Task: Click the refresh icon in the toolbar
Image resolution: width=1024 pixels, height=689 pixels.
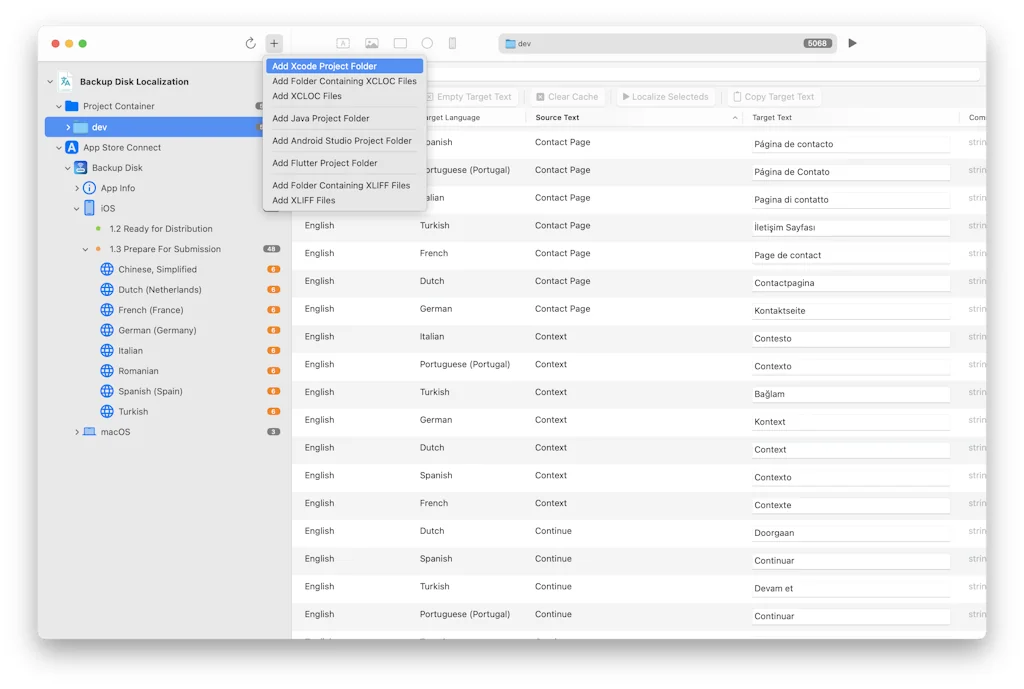Action: [251, 43]
